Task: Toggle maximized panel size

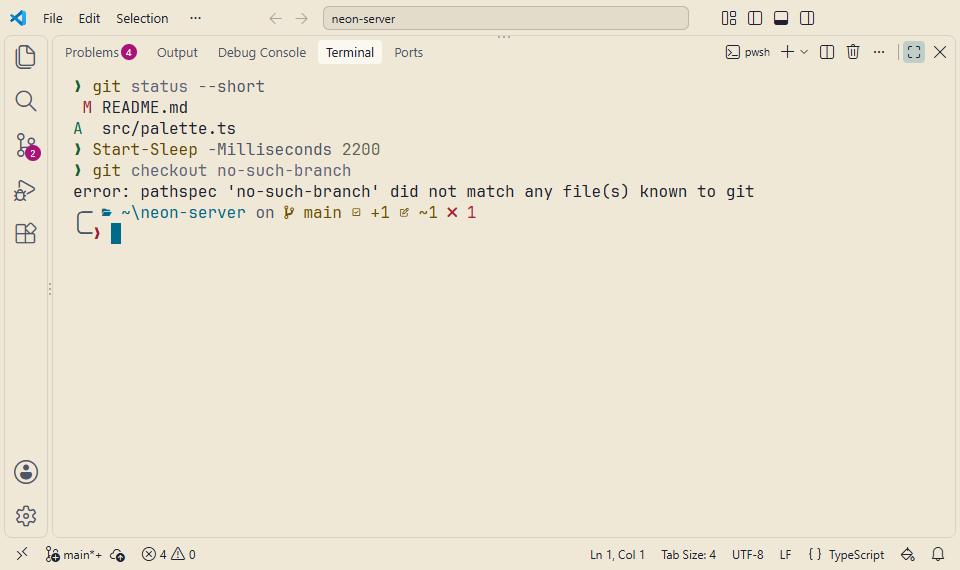Action: 913,52
